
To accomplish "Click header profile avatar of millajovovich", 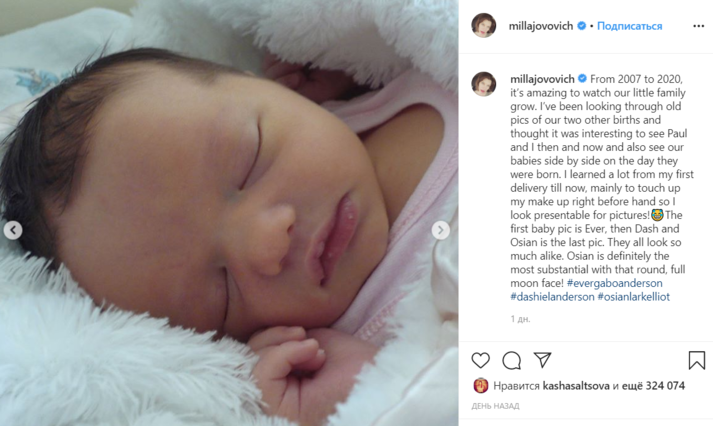I will click(x=483, y=25).
